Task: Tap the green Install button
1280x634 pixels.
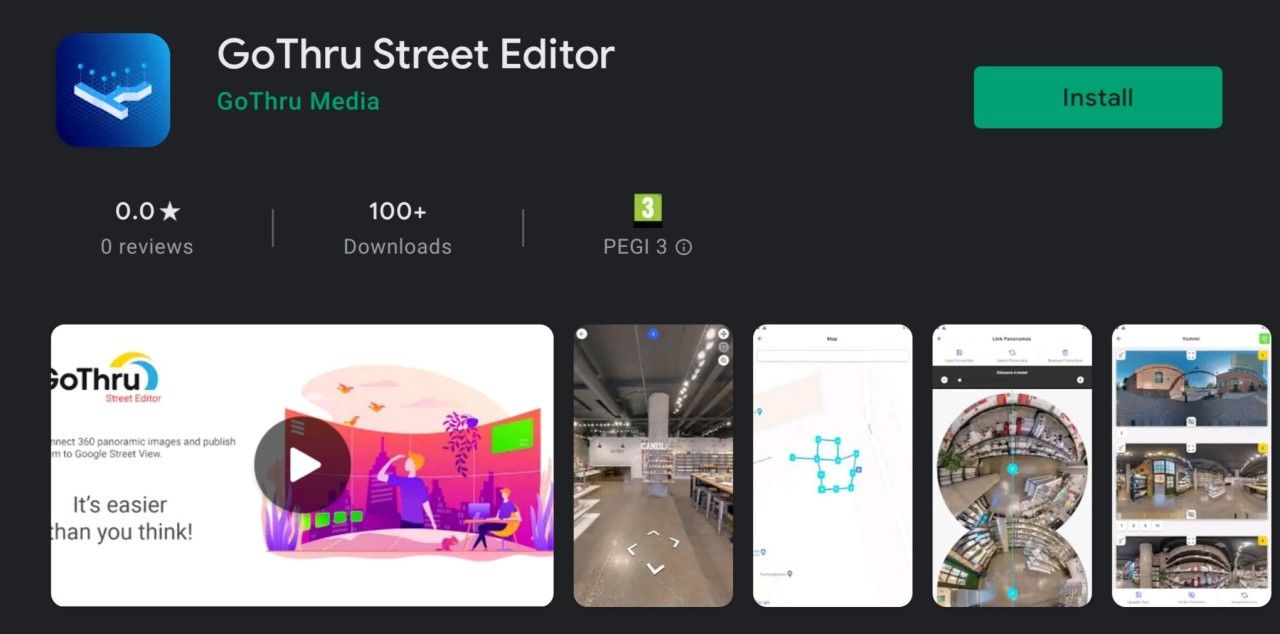Action: (x=1098, y=97)
